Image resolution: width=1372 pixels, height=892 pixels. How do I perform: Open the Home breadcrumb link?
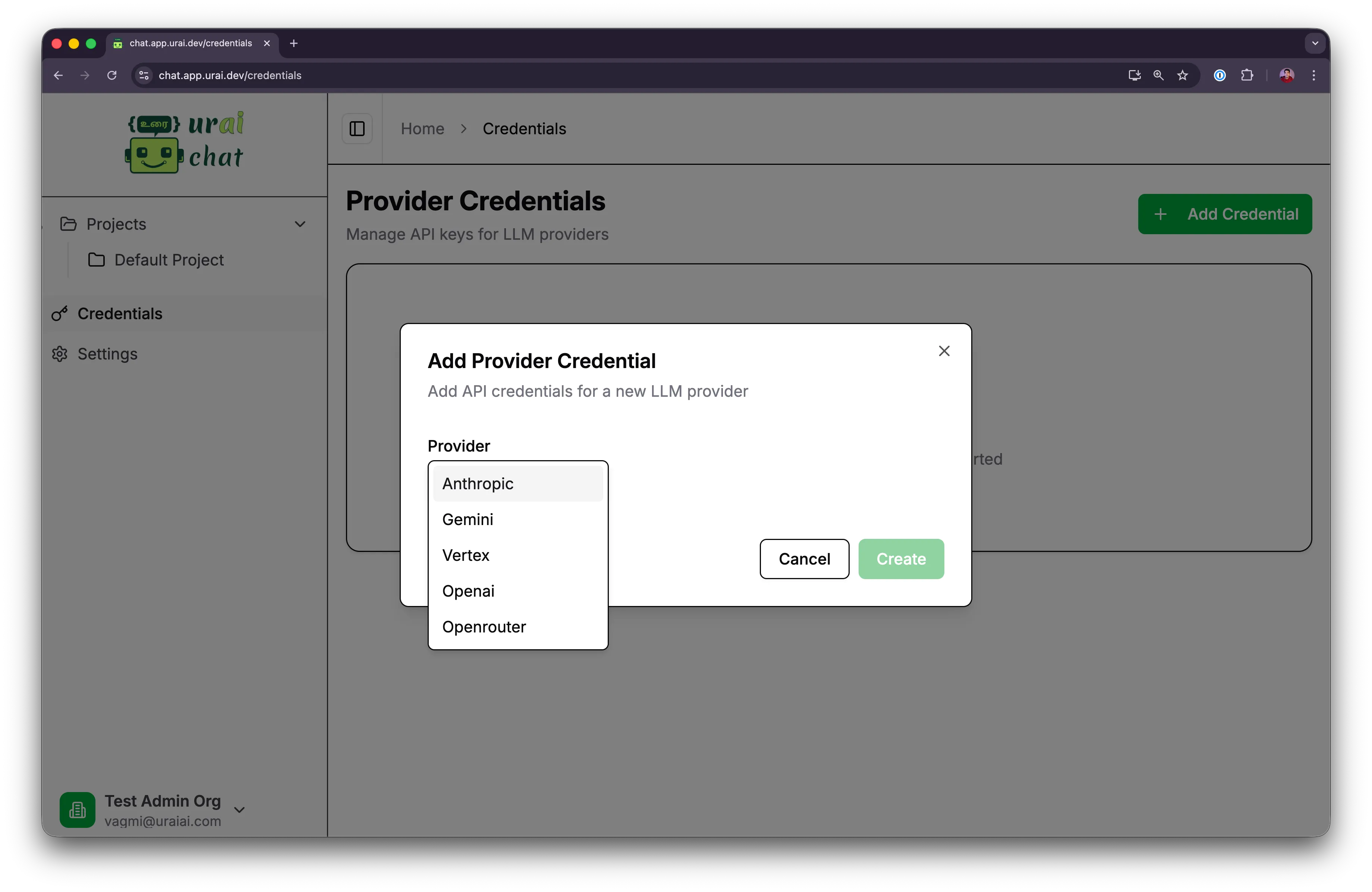[422, 129]
